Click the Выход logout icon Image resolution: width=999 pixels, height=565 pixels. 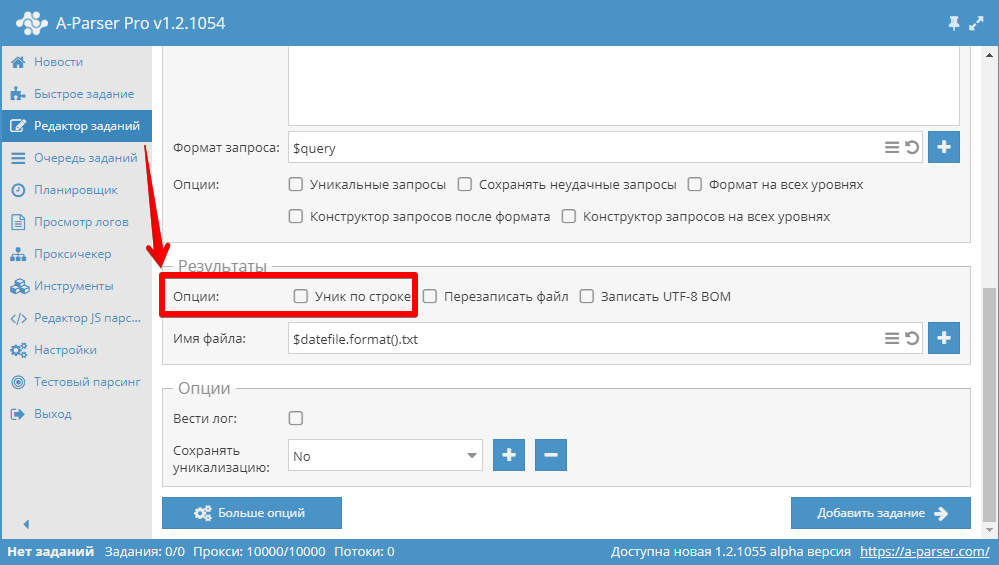pos(18,414)
